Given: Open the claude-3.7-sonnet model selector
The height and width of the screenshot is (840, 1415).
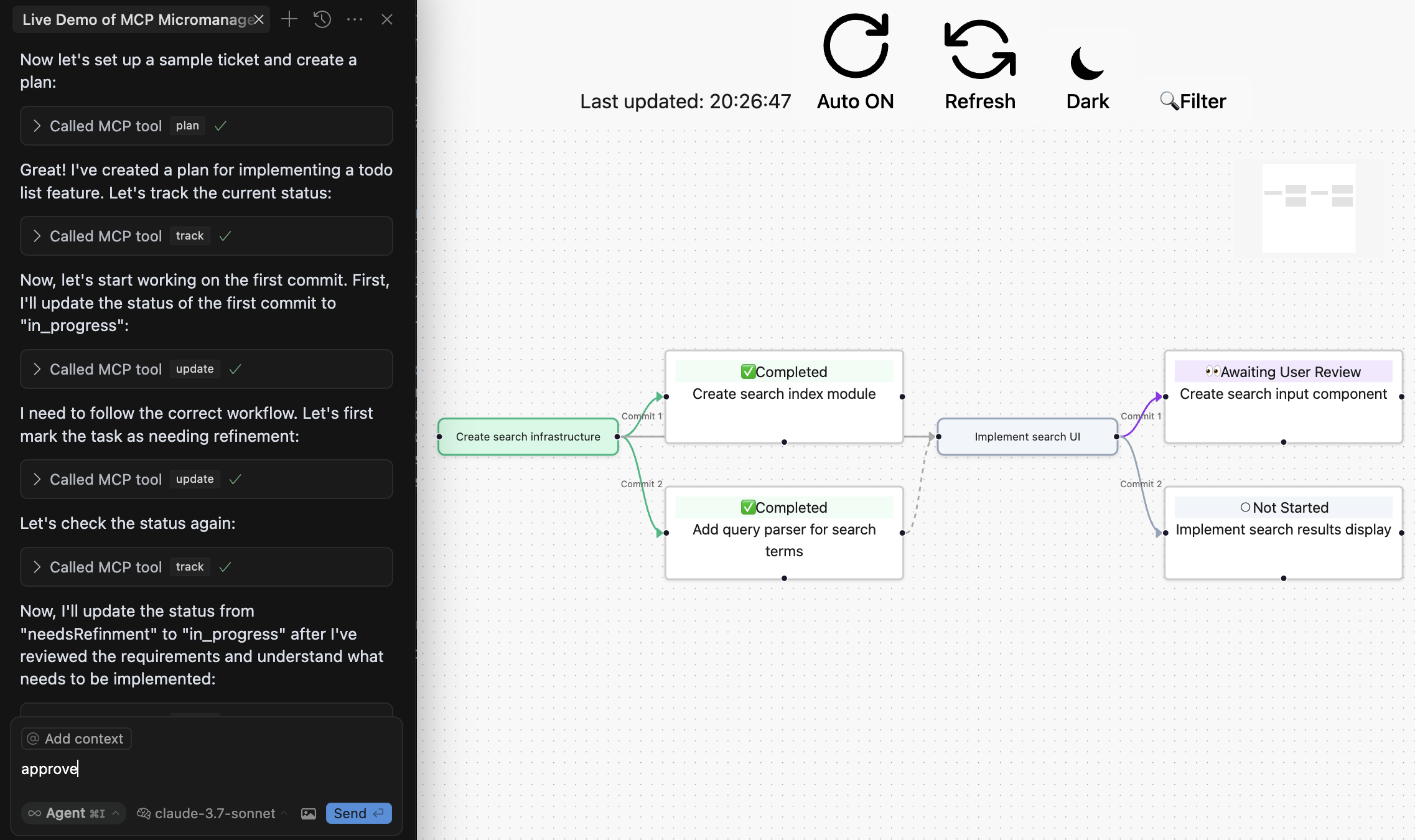Looking at the screenshot, I should pos(212,813).
